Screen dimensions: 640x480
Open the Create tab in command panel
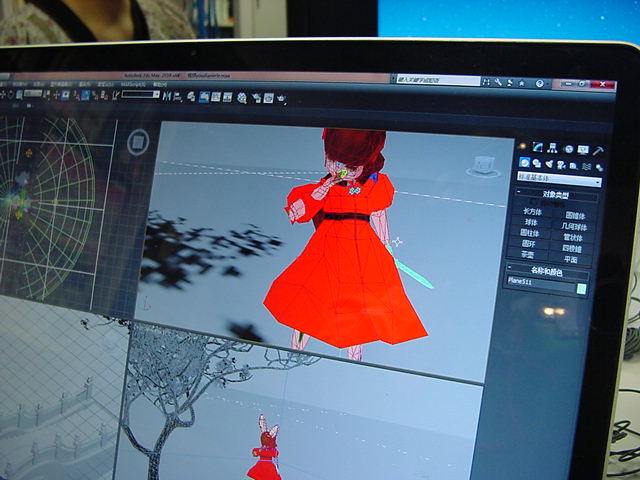pos(522,146)
